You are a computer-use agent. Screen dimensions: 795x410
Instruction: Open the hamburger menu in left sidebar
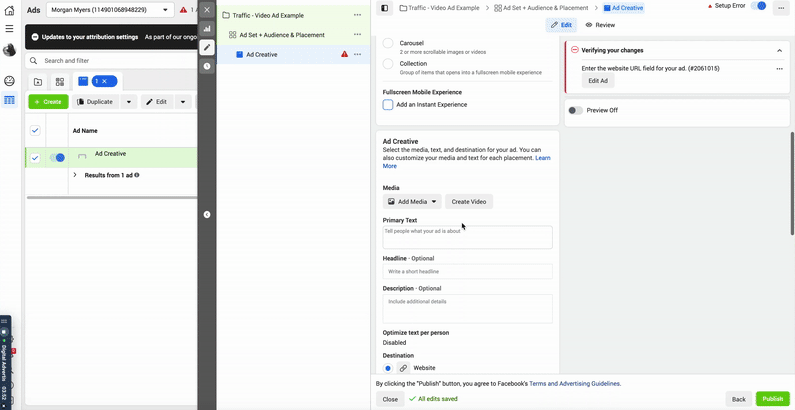[10, 29]
